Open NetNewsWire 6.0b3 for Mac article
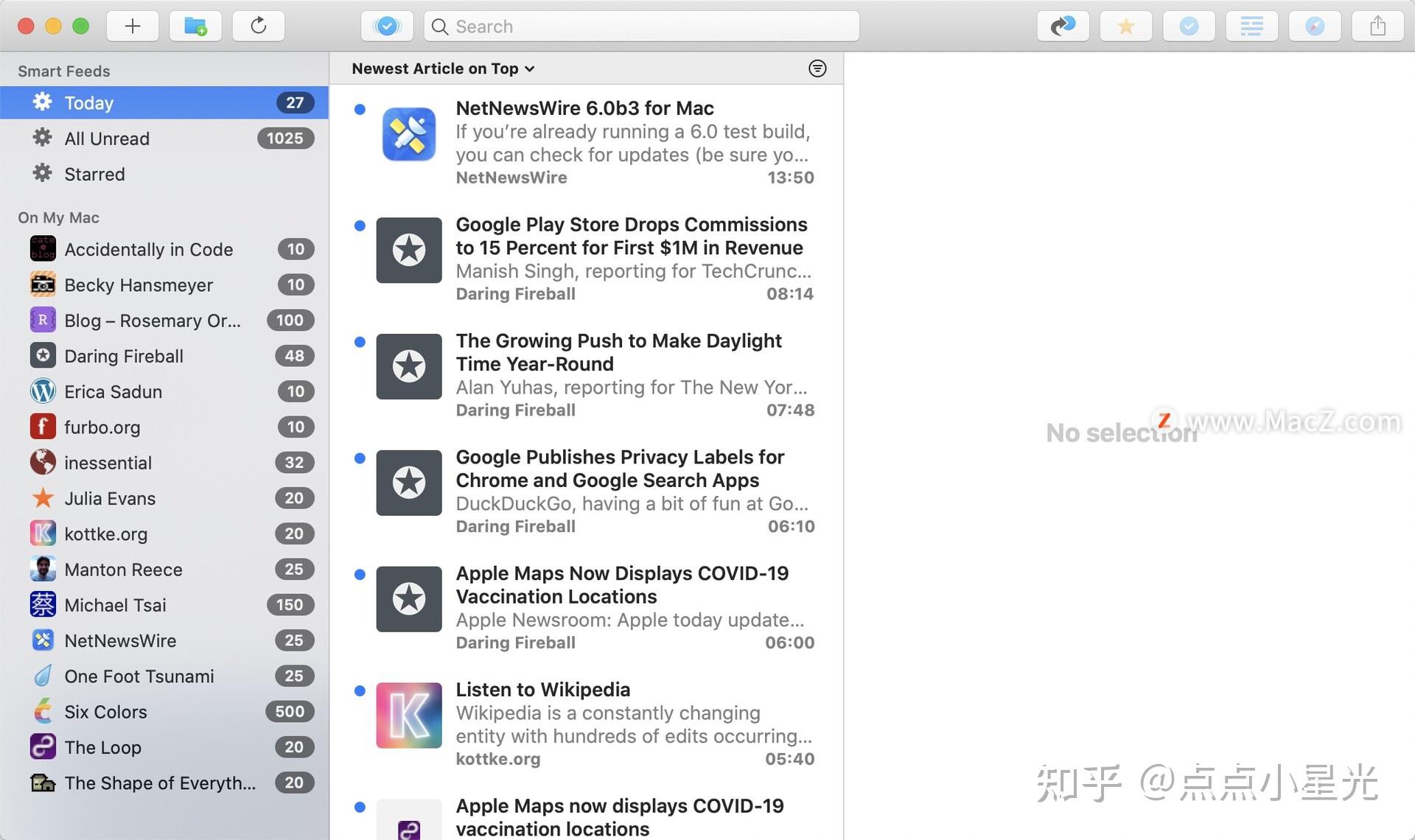 (x=587, y=142)
